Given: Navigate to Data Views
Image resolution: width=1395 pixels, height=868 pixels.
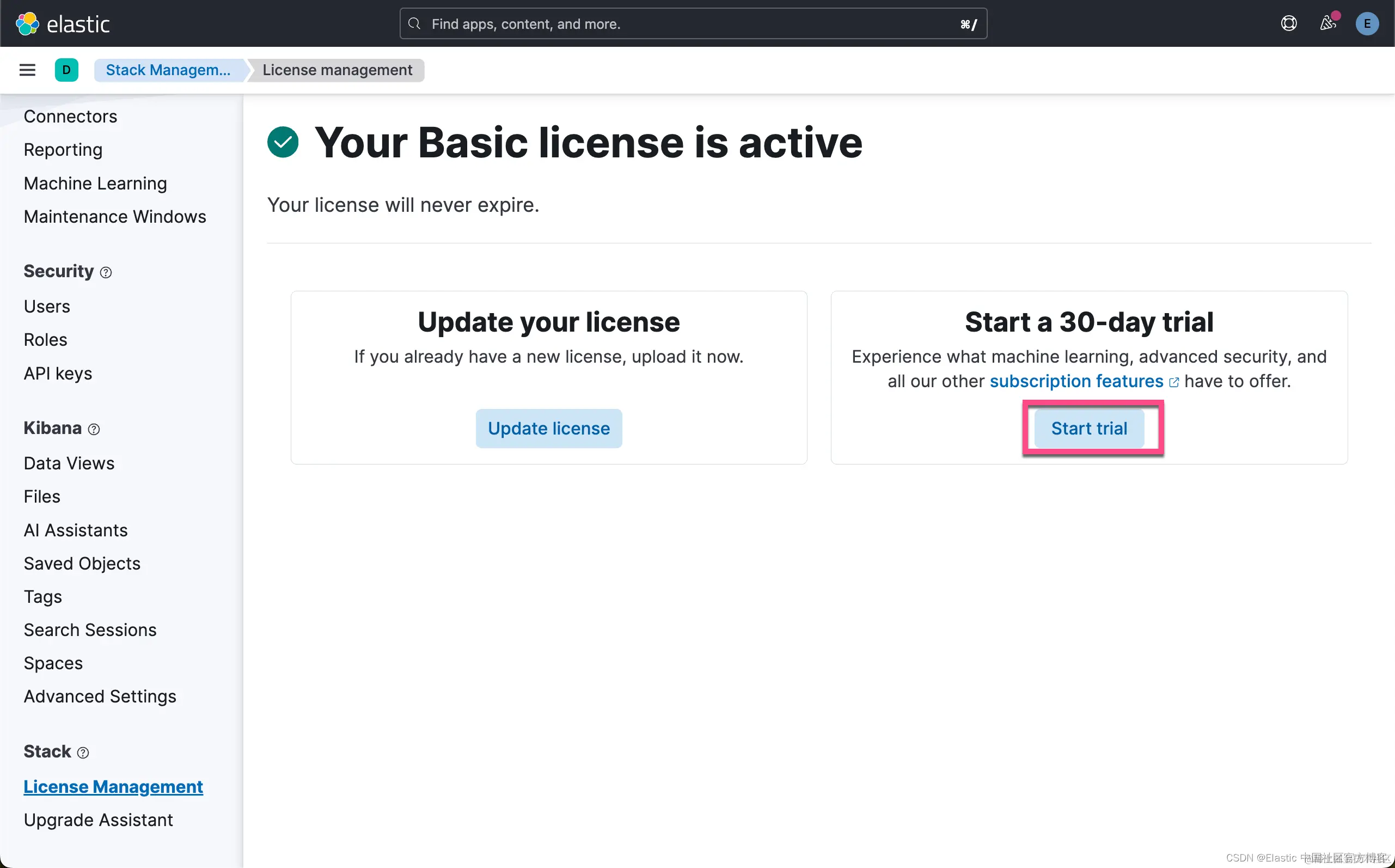Looking at the screenshot, I should click(x=69, y=463).
